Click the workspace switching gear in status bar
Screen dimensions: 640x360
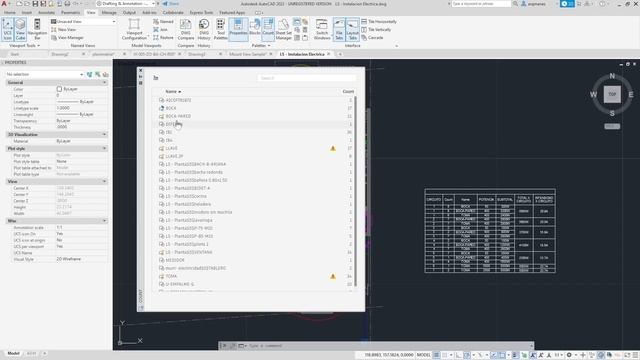pos(569,355)
